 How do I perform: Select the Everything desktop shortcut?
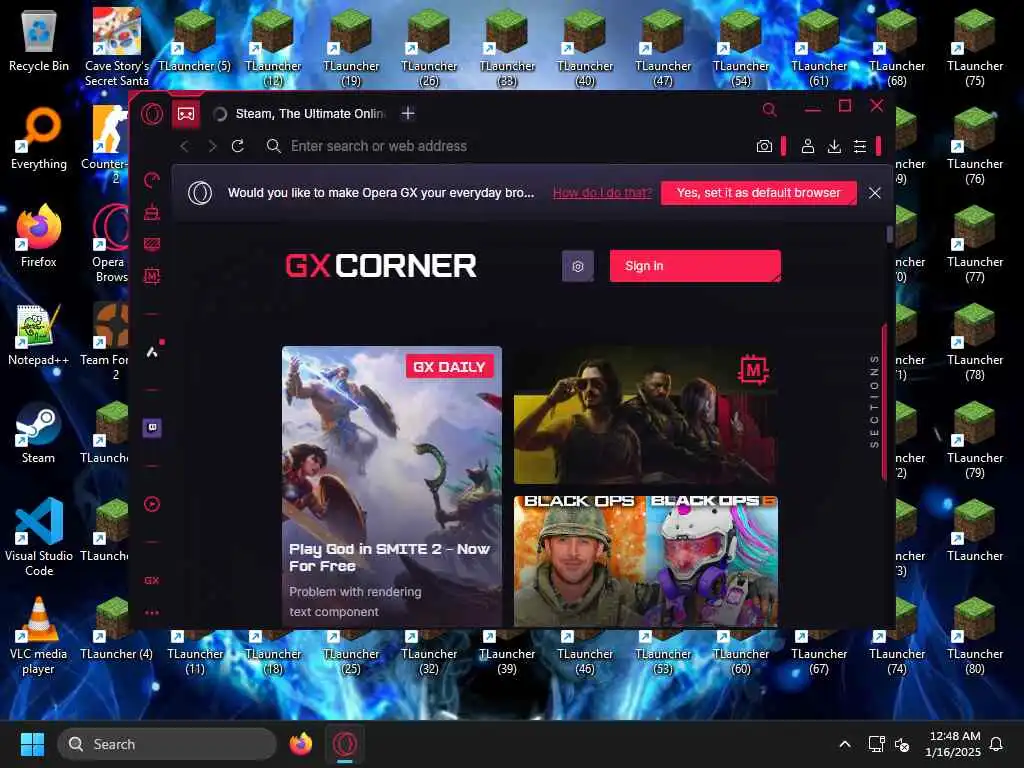(39, 138)
